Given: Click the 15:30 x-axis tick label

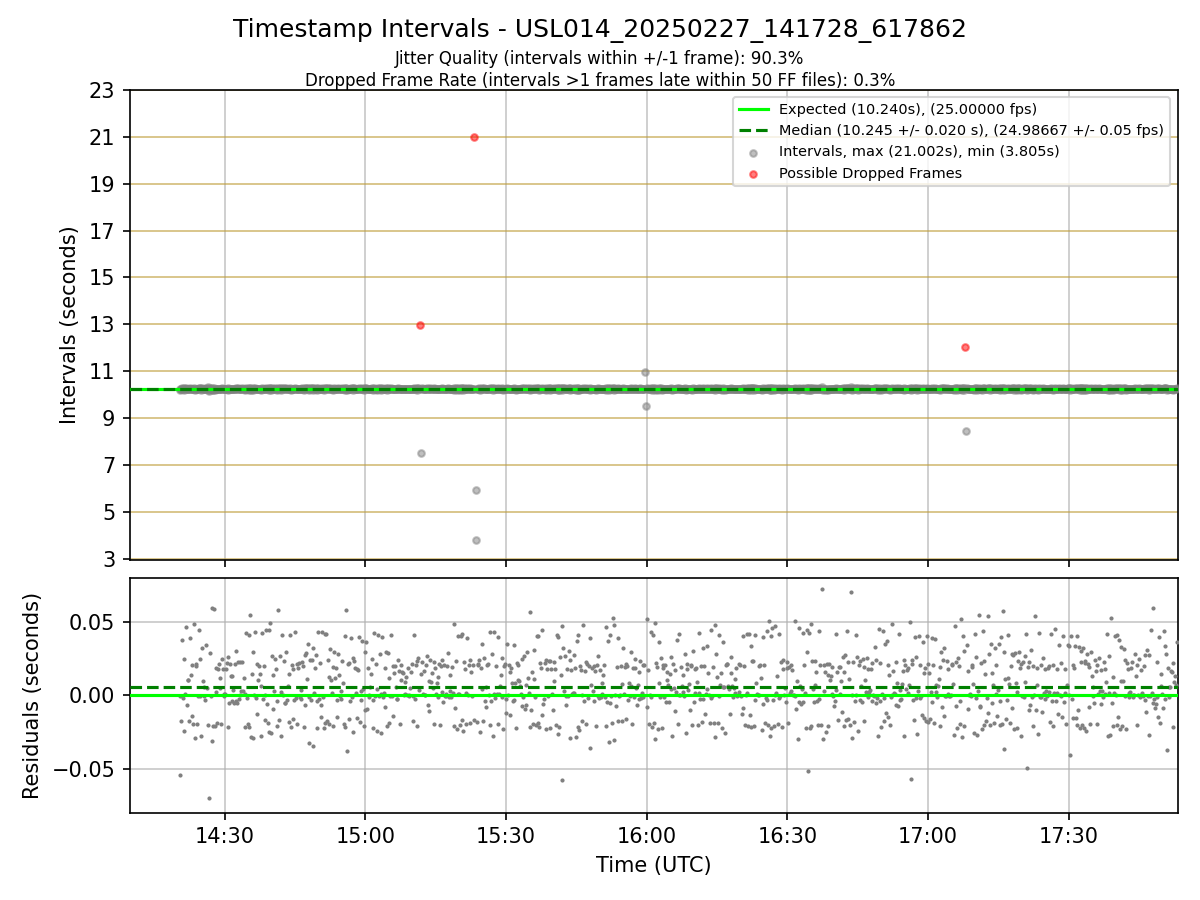Looking at the screenshot, I should [506, 834].
